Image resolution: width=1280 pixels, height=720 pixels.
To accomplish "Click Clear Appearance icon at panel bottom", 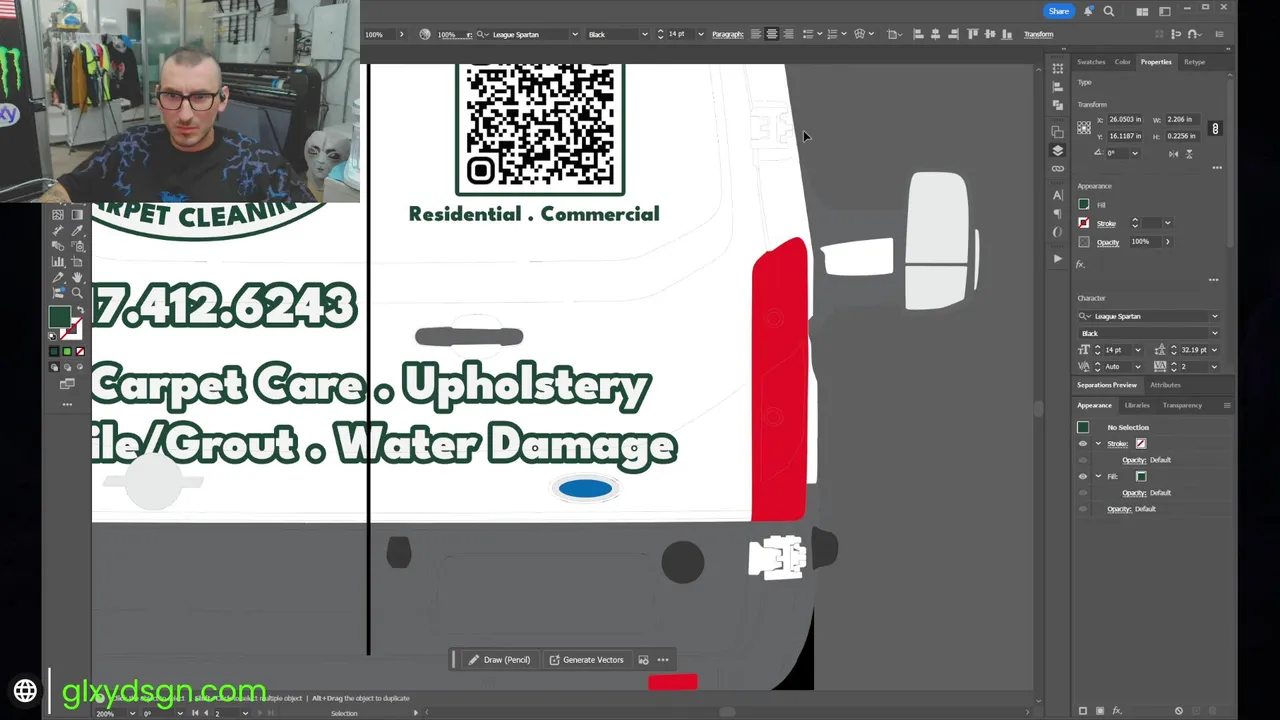I will pos(1179,711).
